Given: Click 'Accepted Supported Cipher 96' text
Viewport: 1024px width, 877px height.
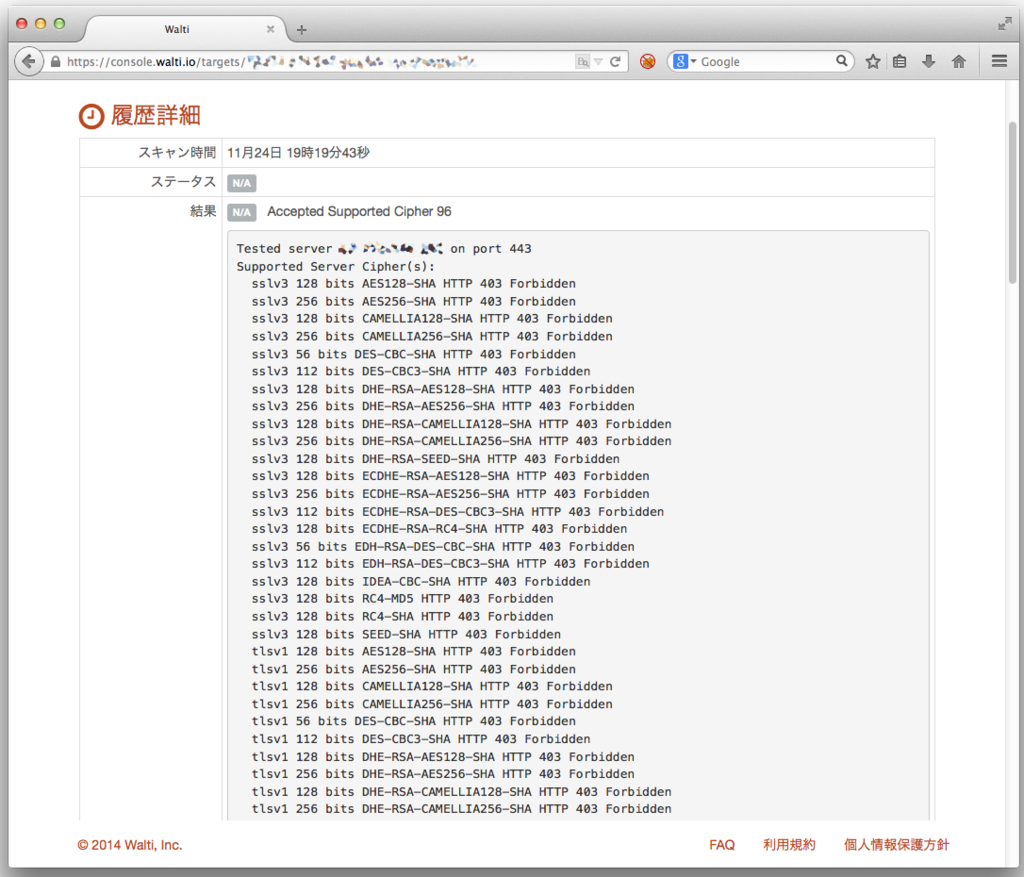Looking at the screenshot, I should [359, 212].
